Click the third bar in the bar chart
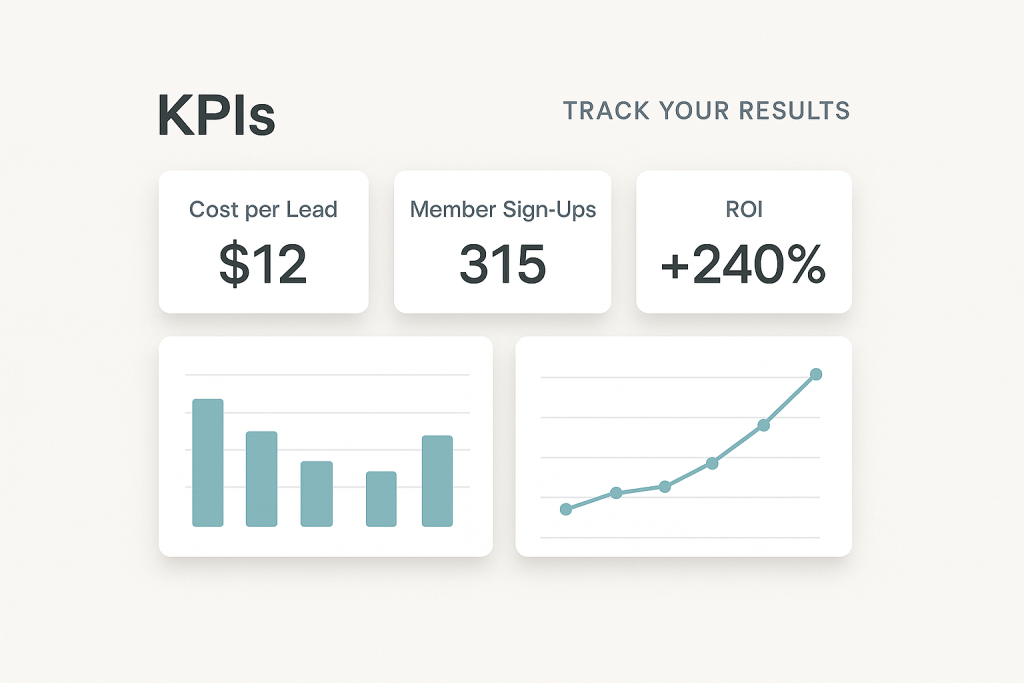Viewport: 1024px width, 683px height. click(316, 493)
